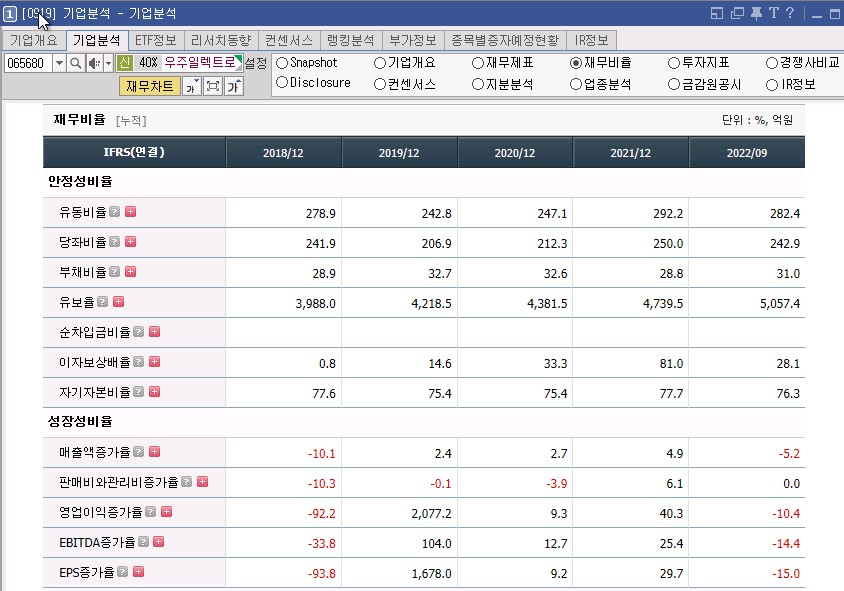Select the 재무비율 radio button
The image size is (844, 591).
576,63
